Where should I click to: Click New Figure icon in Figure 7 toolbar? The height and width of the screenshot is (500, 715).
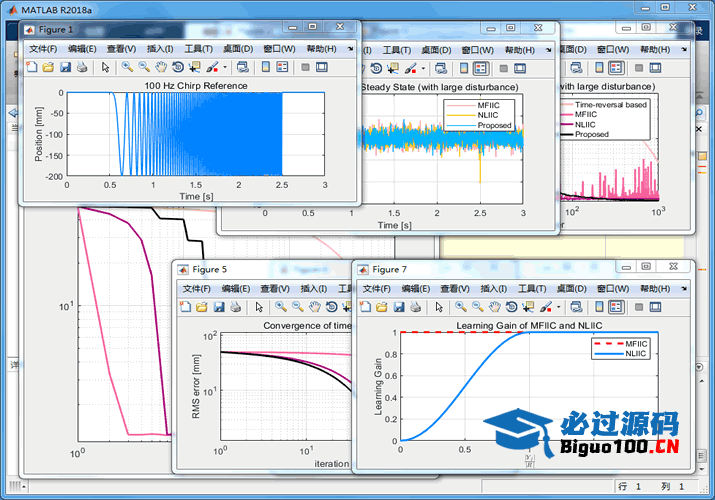[365, 307]
